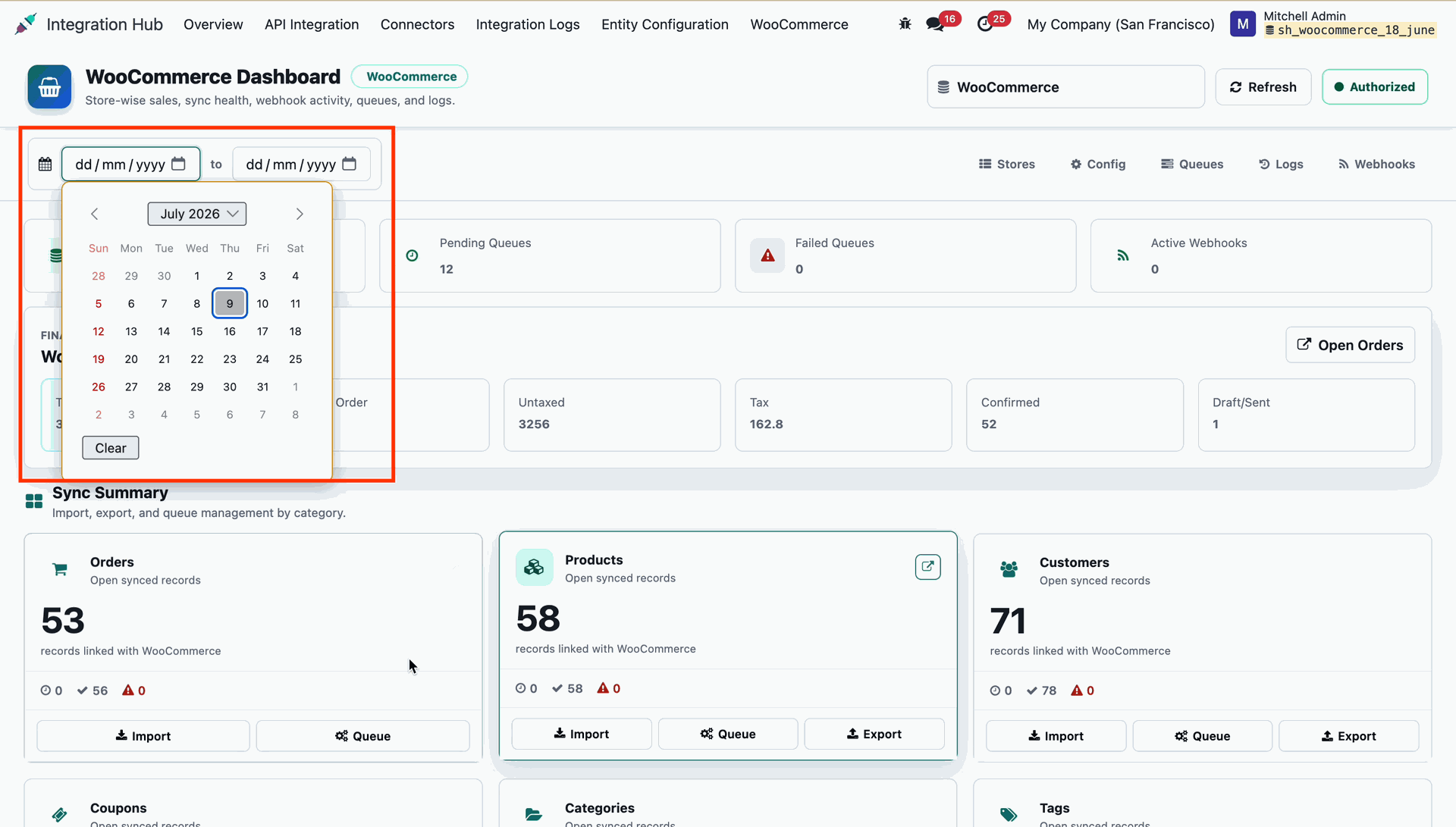Viewport: 1456px width, 827px height.
Task: Click the Sync Summary grid icon
Action: pyautogui.click(x=34, y=501)
